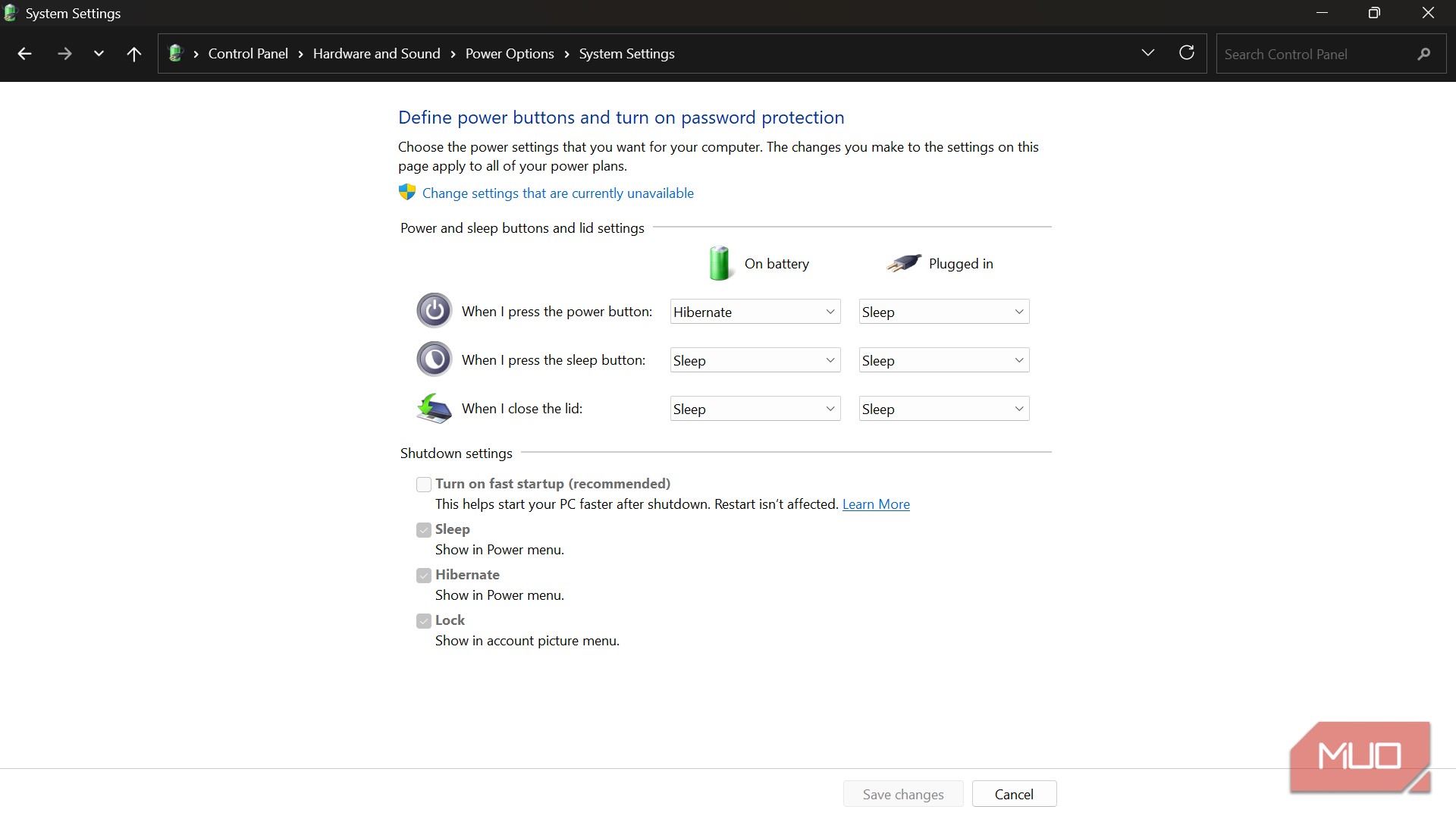The width and height of the screenshot is (1456, 819).
Task: Click the close lid laptop icon
Action: coord(435,408)
